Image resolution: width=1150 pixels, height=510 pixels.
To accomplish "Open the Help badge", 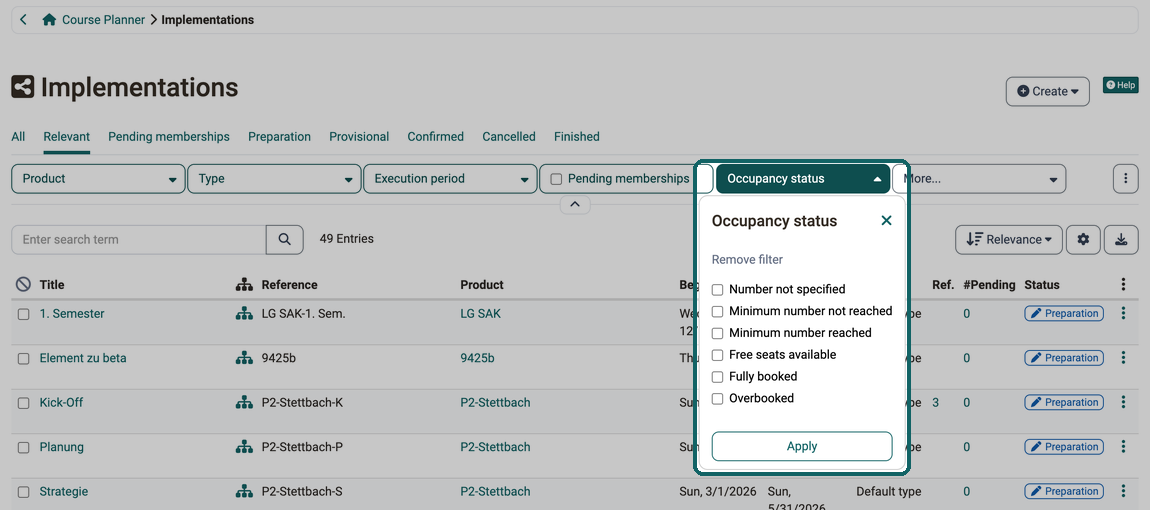I will coord(1121,85).
